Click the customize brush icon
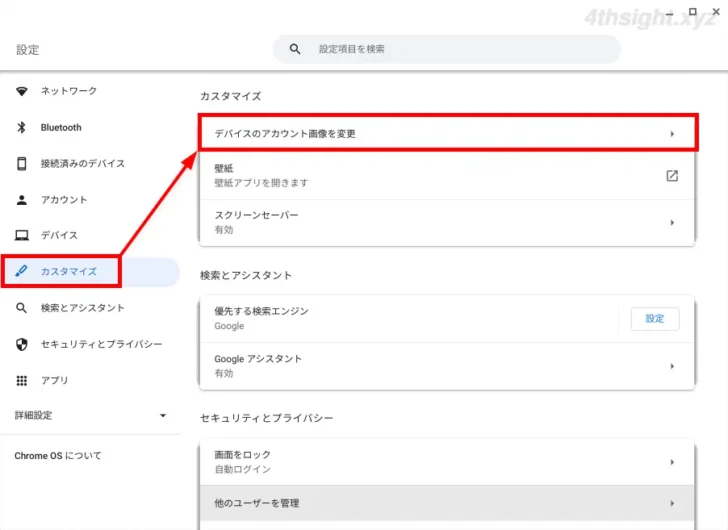728x530 pixels. point(21,271)
